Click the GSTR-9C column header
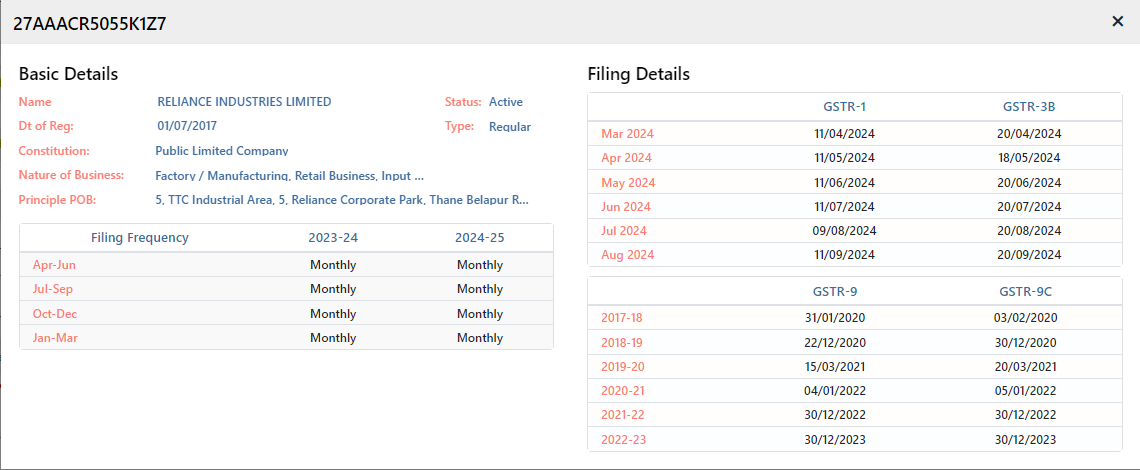This screenshot has width=1140, height=470. coord(1025,292)
